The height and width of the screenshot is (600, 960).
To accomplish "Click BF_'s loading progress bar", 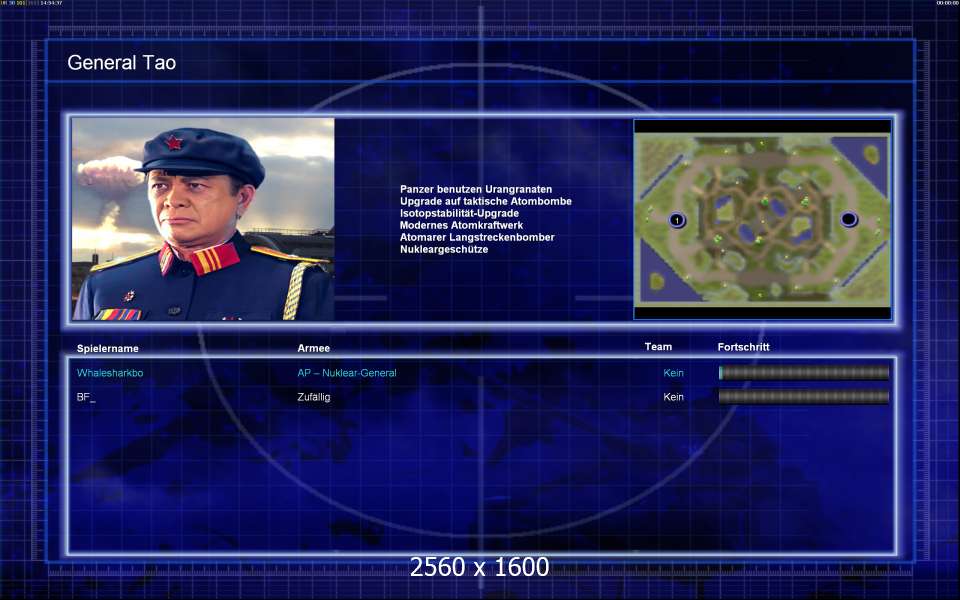I will coord(804,397).
